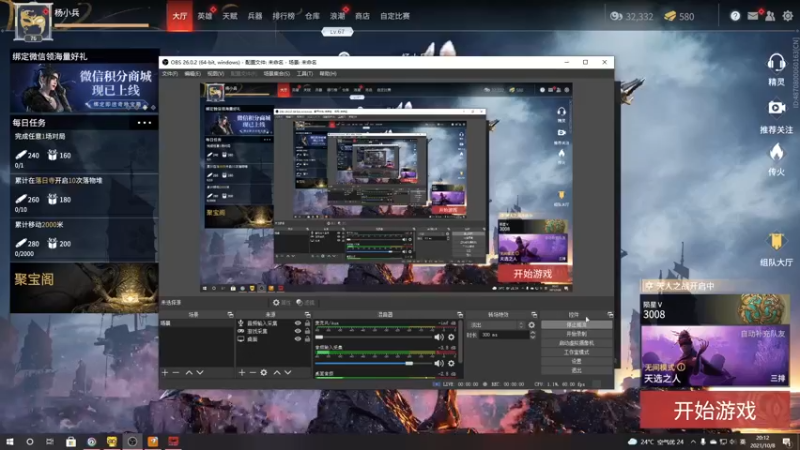Image resolution: width=800 pixels, height=450 pixels.
Task: Float the 转场特效 dock panel
Action: [x=534, y=315]
